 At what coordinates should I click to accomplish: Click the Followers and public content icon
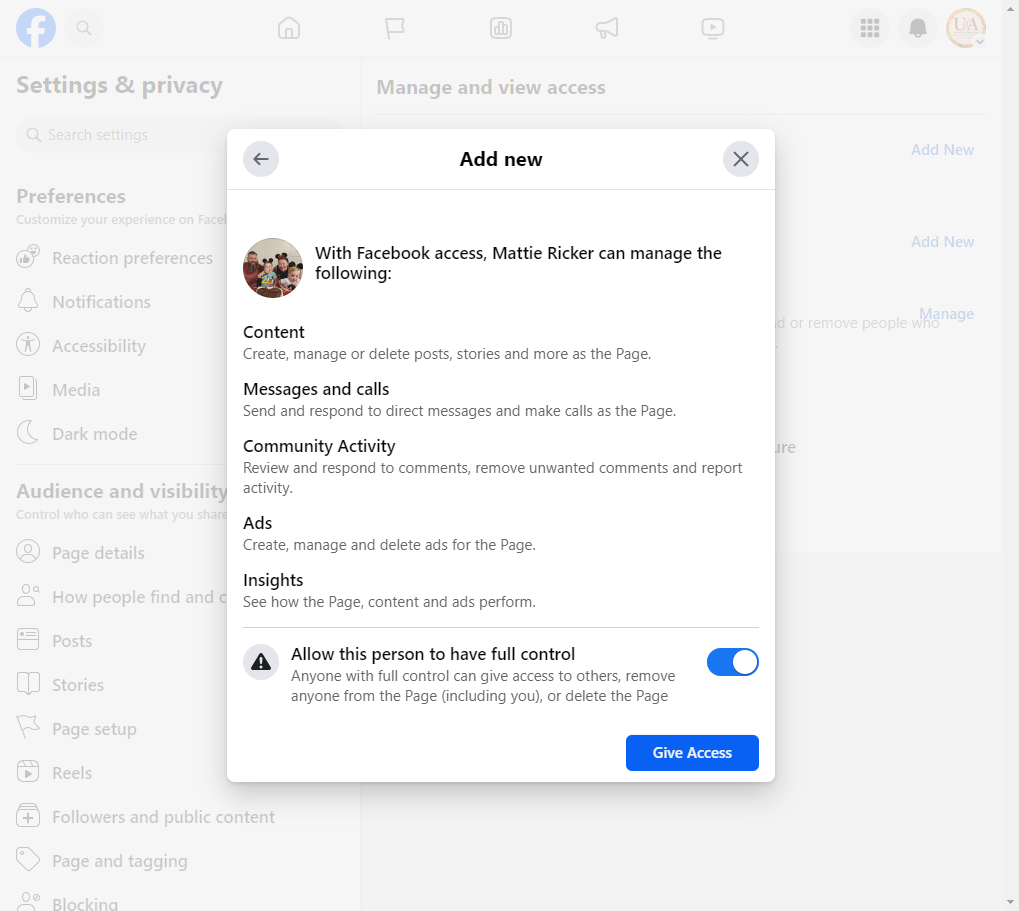[x=28, y=815]
